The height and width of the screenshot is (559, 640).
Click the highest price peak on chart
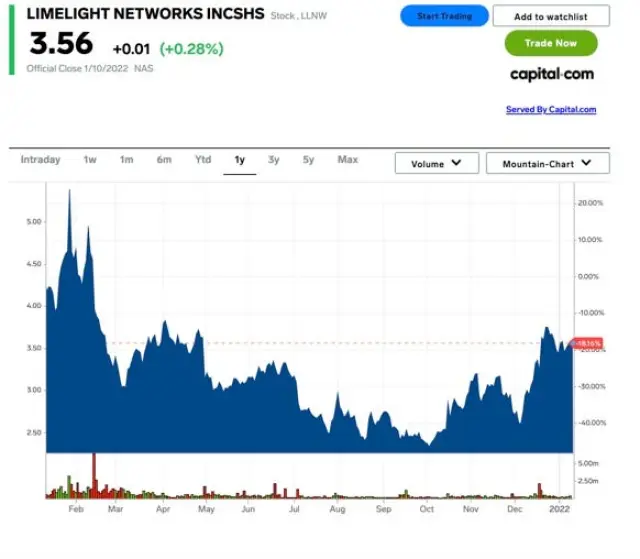[69, 192]
